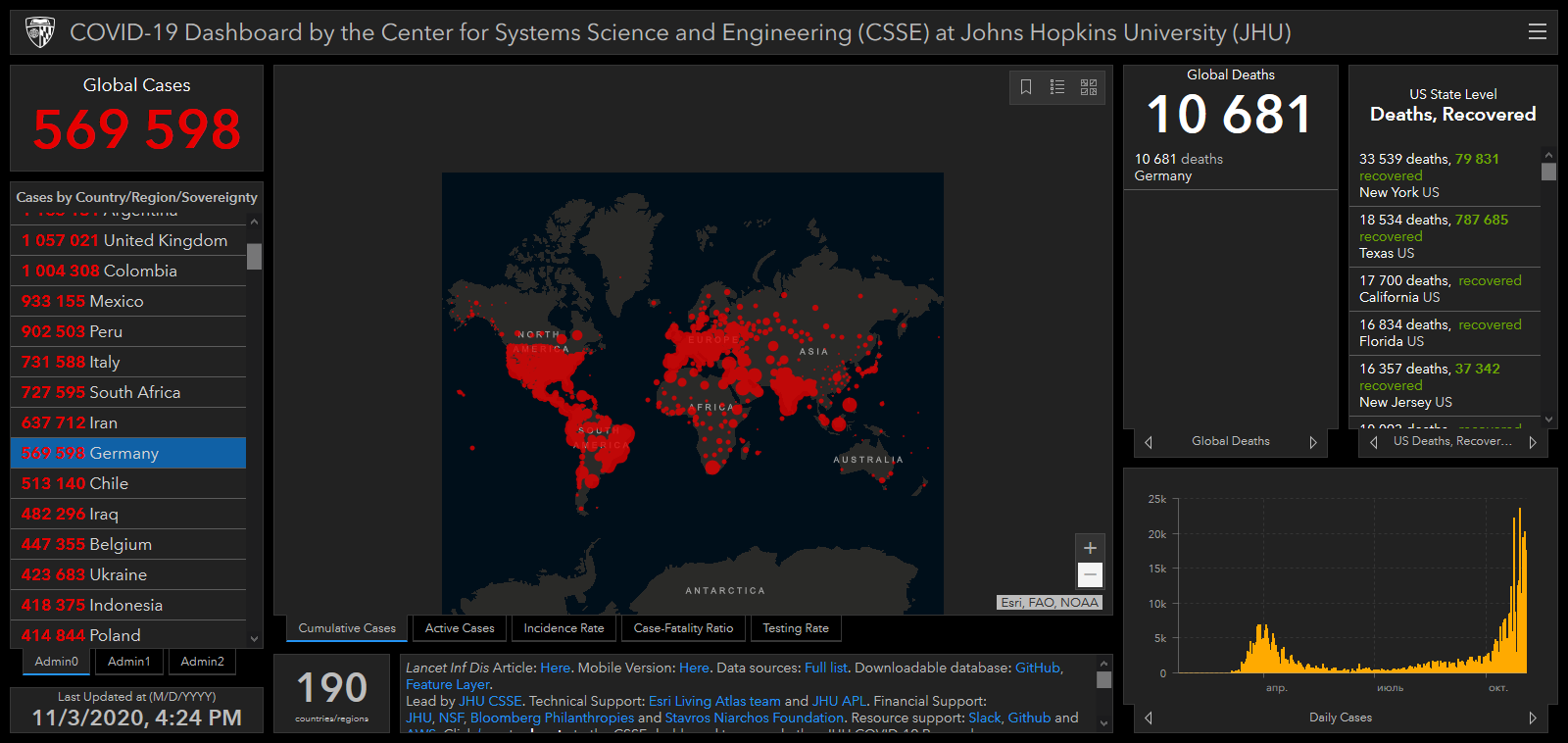Viewport: 1568px width, 743px height.
Task: Select Chile in country list
Action: click(128, 483)
